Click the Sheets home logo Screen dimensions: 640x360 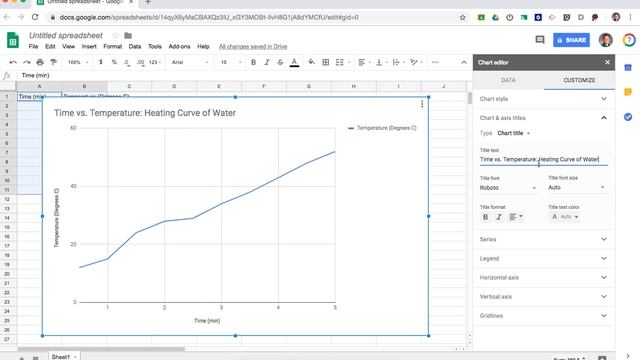[x=13, y=40]
